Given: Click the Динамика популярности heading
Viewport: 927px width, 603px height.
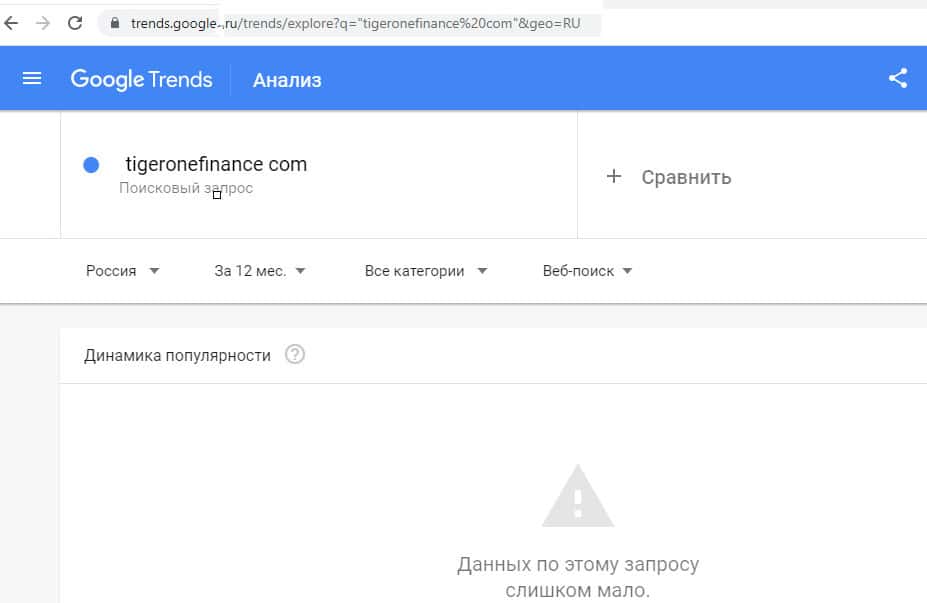Looking at the screenshot, I should pyautogui.click(x=178, y=355).
